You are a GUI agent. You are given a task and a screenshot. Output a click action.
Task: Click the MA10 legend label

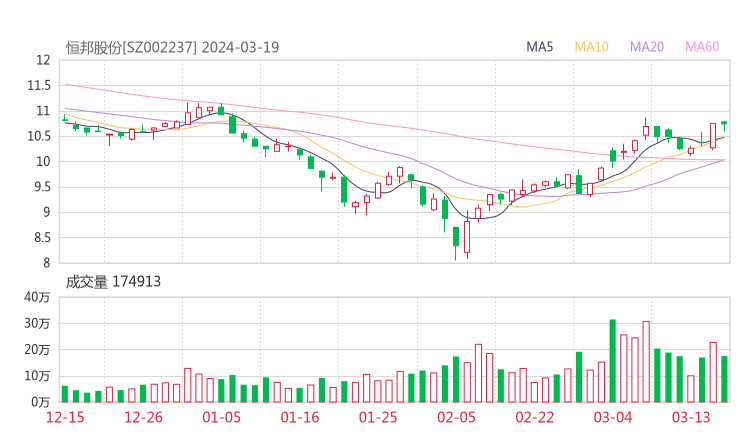click(591, 47)
